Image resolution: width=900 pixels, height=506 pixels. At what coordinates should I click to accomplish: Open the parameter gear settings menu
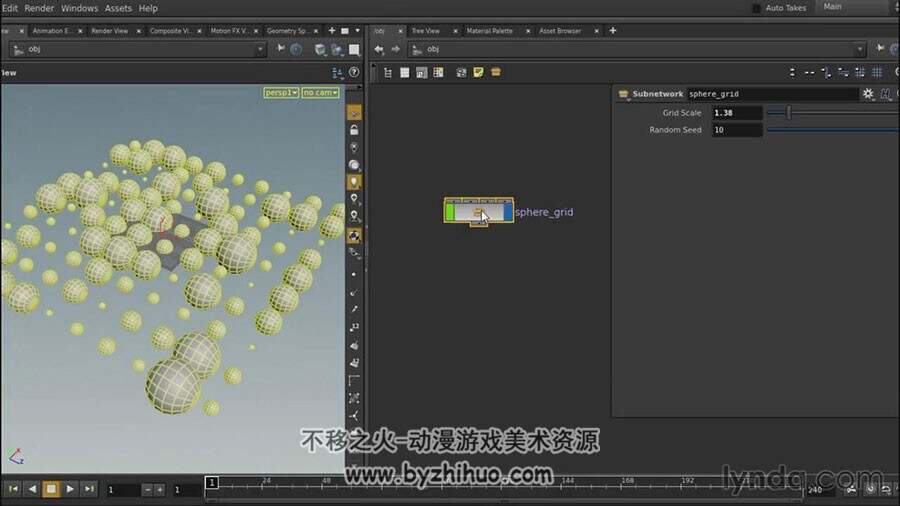tap(868, 94)
